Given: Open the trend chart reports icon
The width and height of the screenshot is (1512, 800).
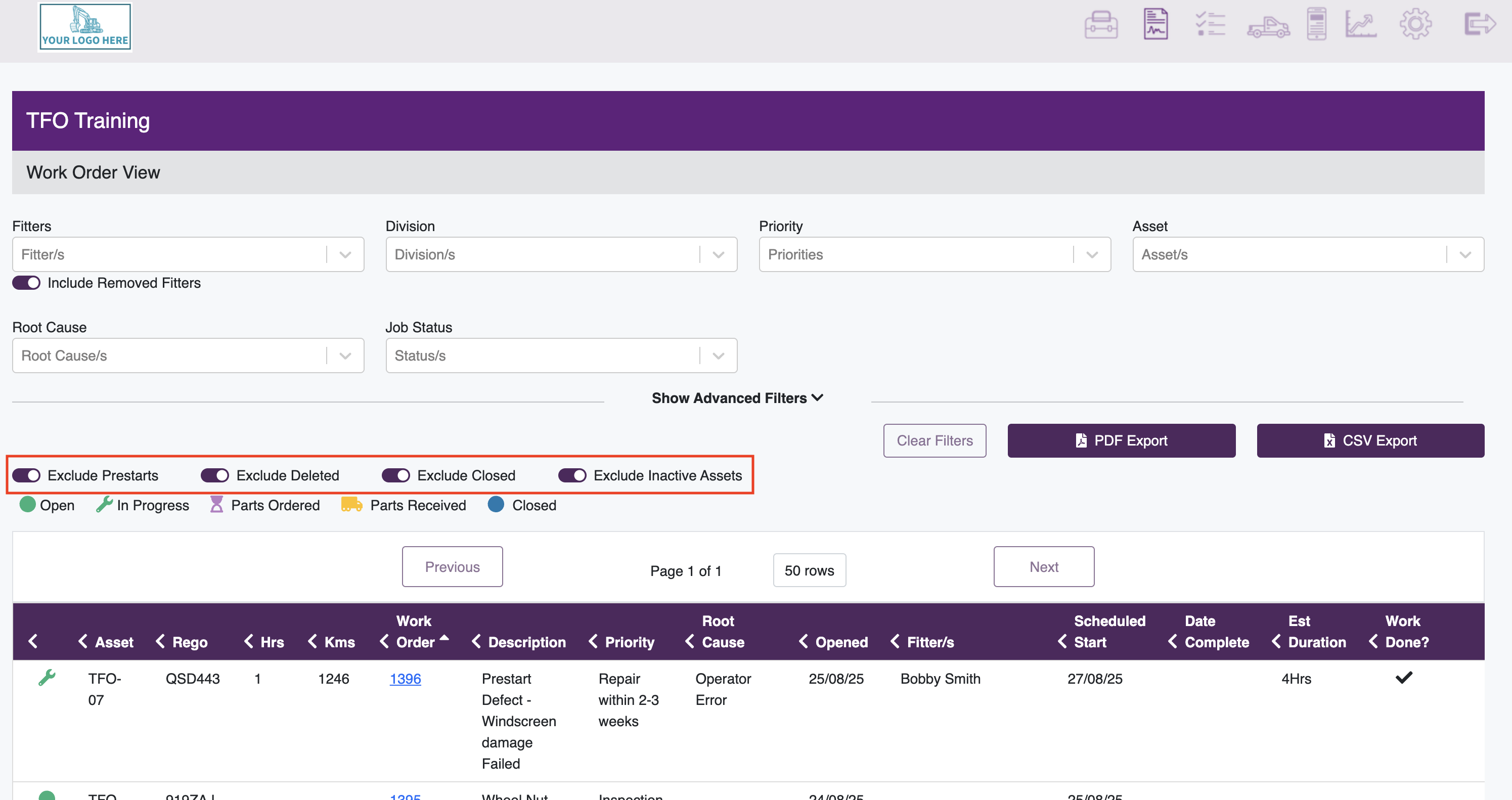Looking at the screenshot, I should [1361, 25].
